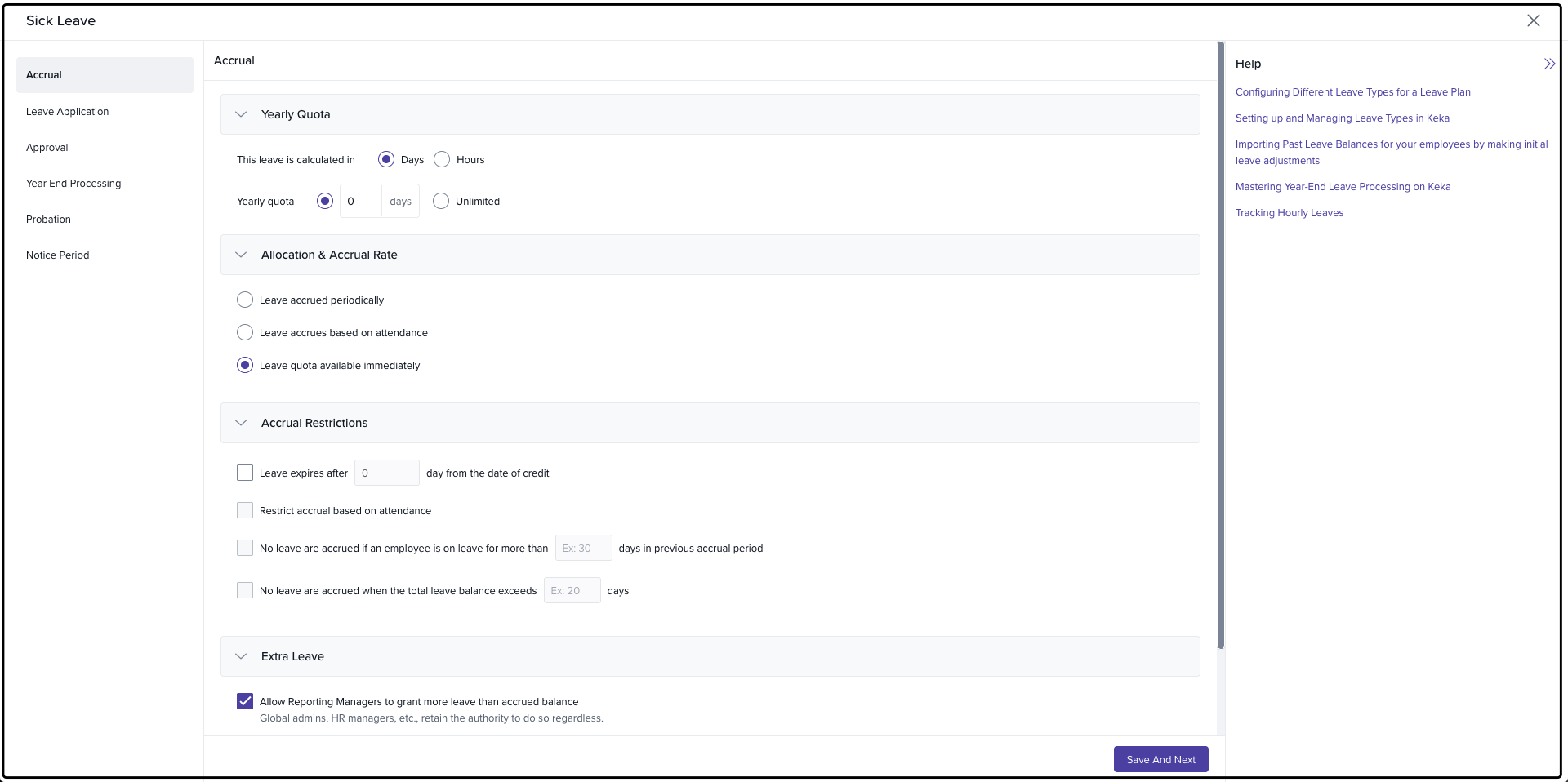Collapse the Yearly Quota section
Screen dimensions: 1568x782
pyautogui.click(x=241, y=114)
